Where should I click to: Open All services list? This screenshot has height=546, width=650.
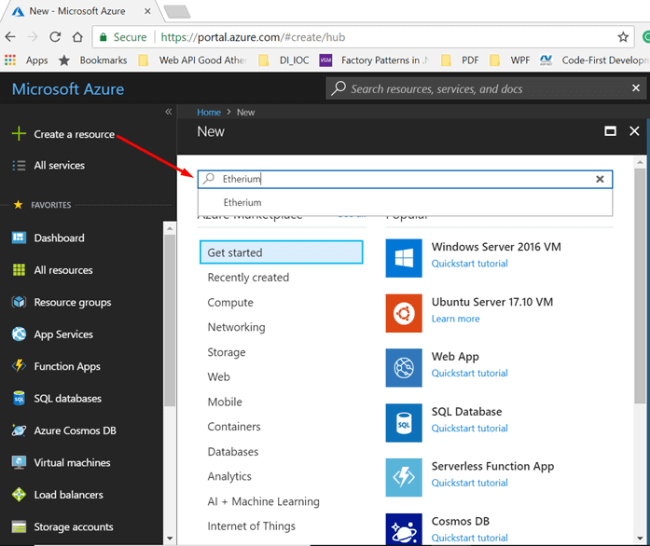pos(59,165)
